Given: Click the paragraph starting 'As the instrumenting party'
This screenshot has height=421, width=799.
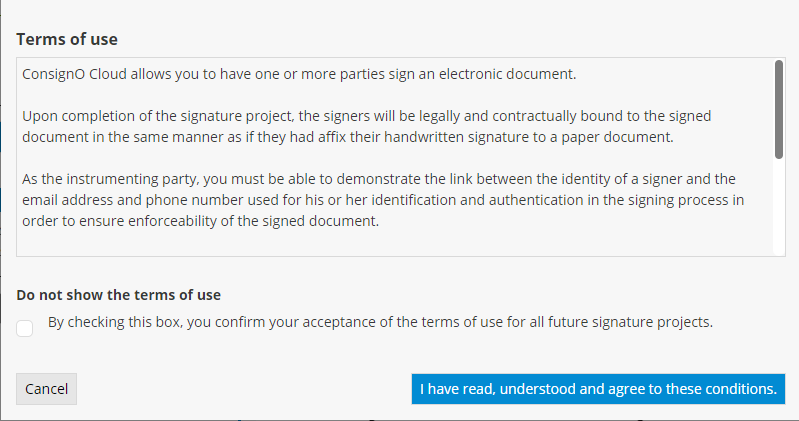Looking at the screenshot, I should point(378,200).
